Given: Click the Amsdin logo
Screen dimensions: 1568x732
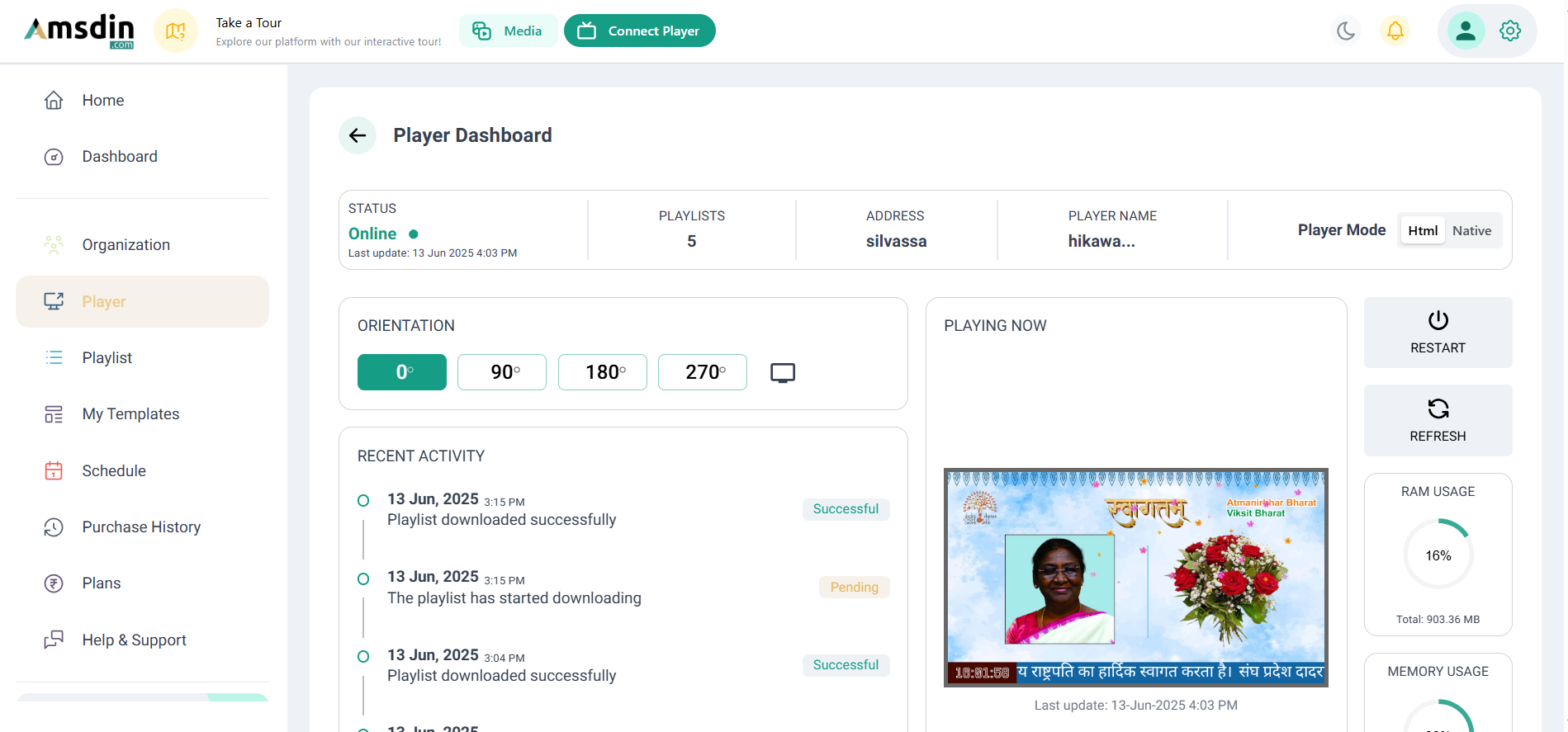Looking at the screenshot, I should coord(79,31).
